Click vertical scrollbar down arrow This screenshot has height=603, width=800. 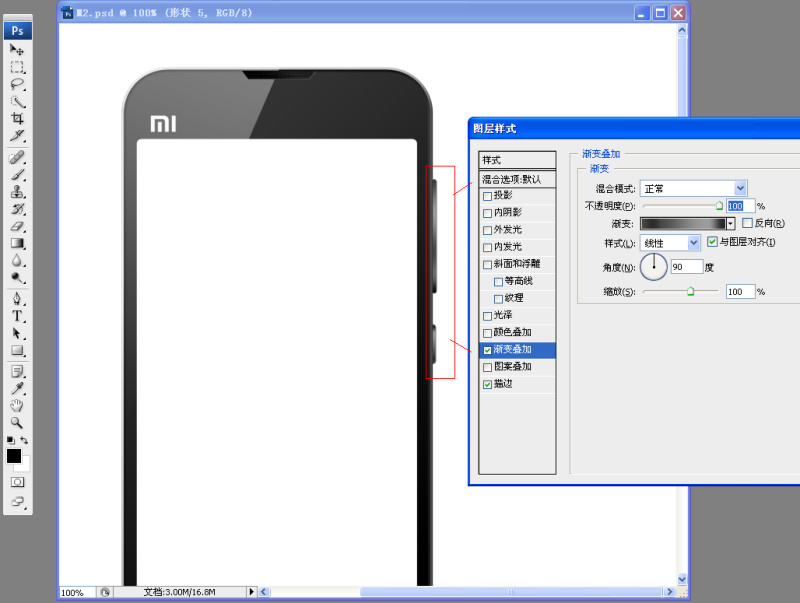coord(682,579)
